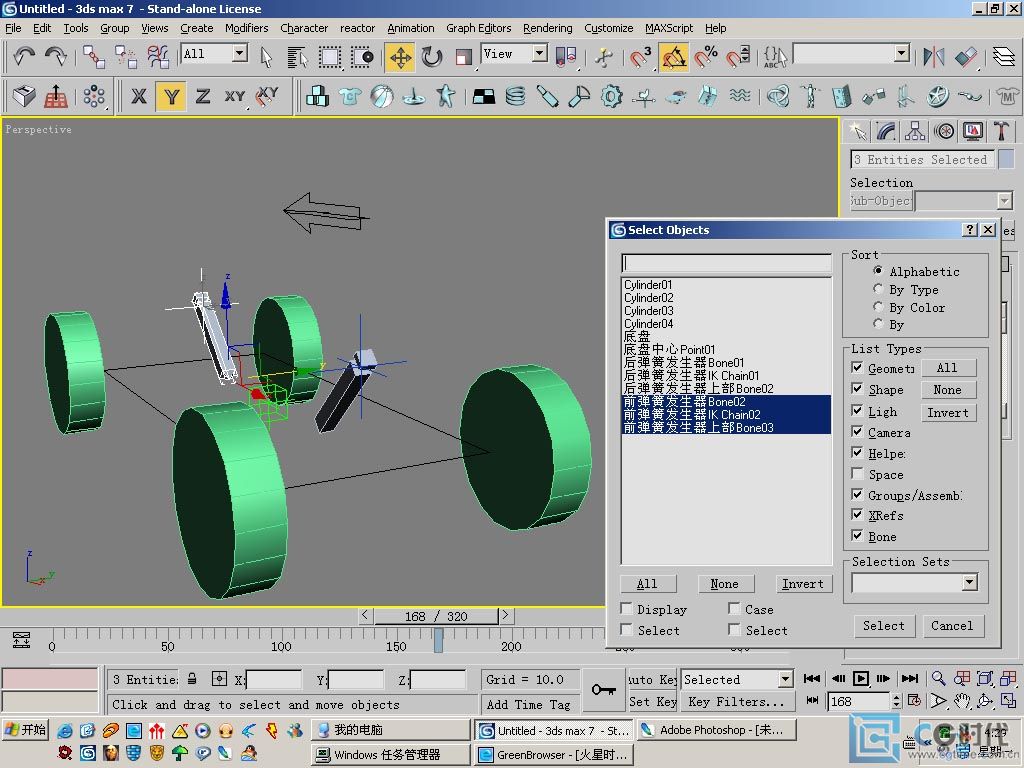Enable Space Warps list type checkbox
This screenshot has height=768, width=1024.
pos(857,473)
